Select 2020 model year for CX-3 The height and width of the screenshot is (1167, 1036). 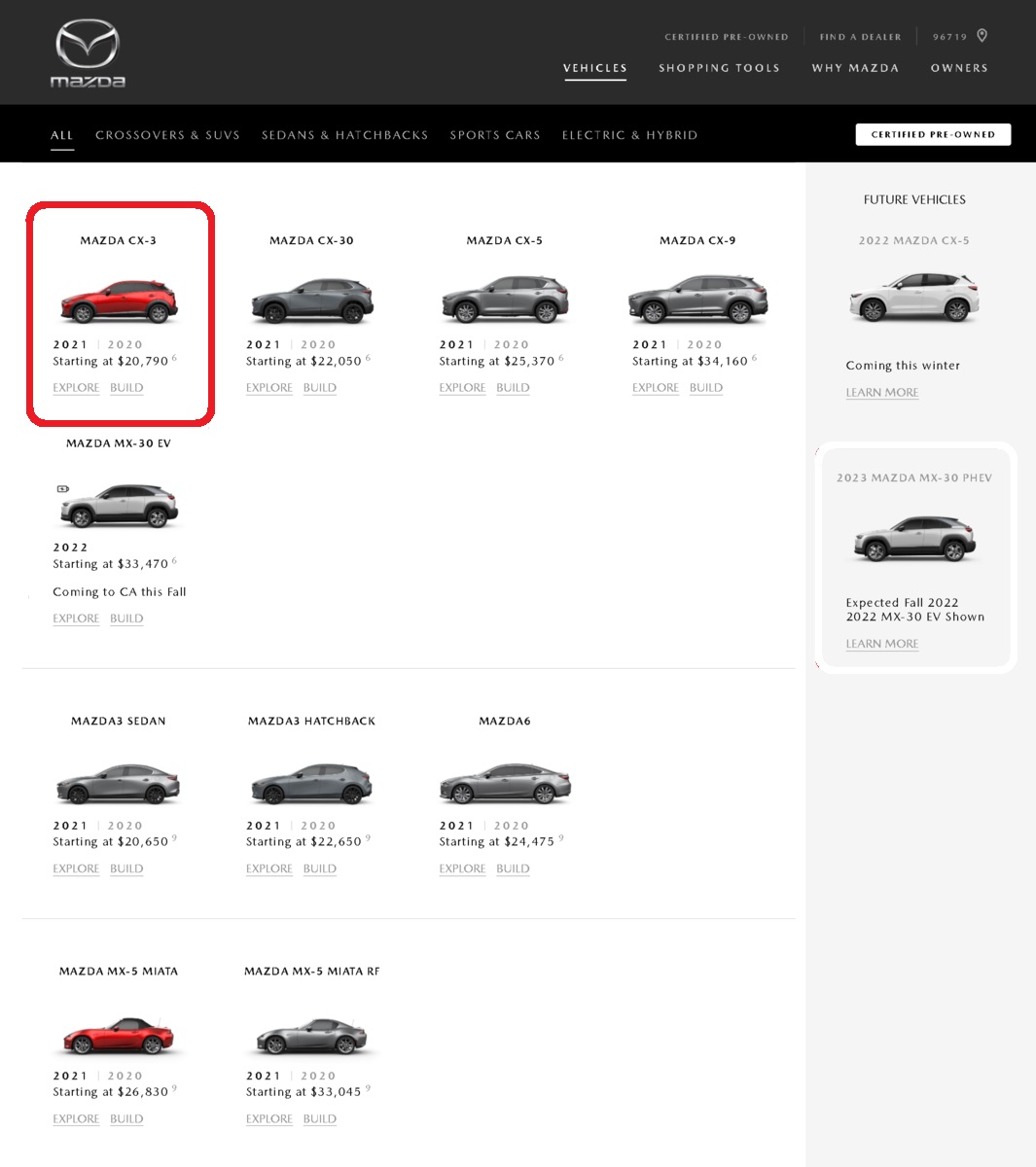pyautogui.click(x=125, y=344)
